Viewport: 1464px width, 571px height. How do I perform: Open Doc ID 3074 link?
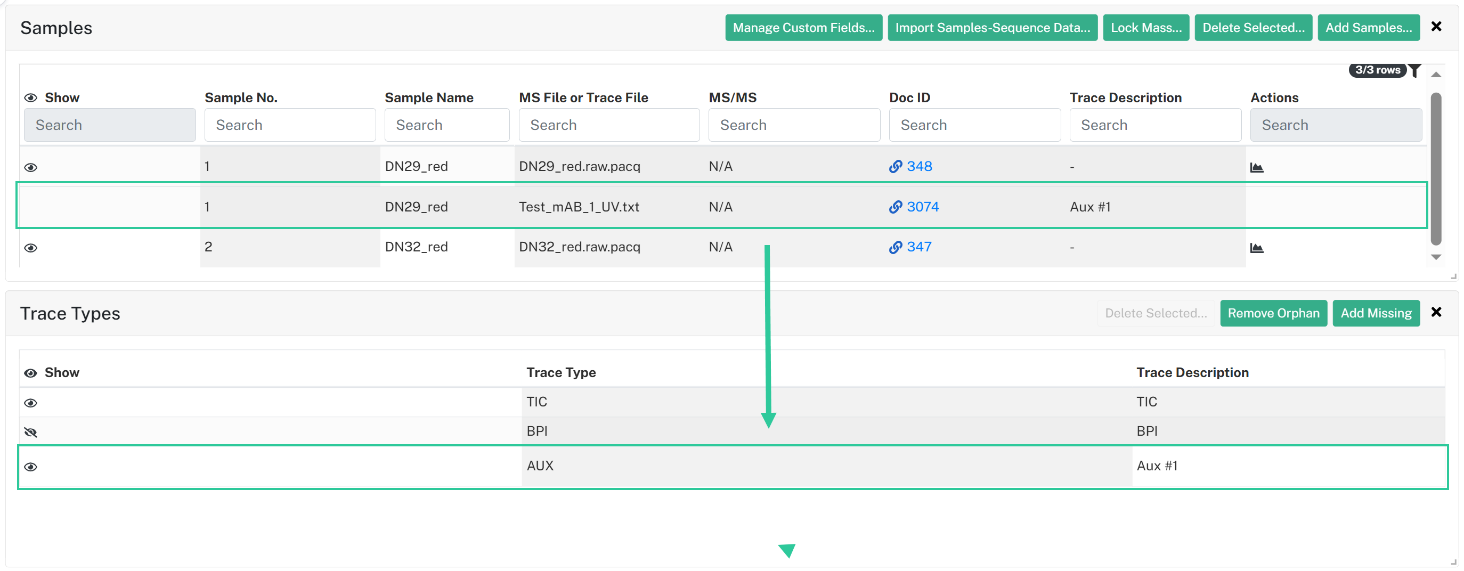coord(923,207)
